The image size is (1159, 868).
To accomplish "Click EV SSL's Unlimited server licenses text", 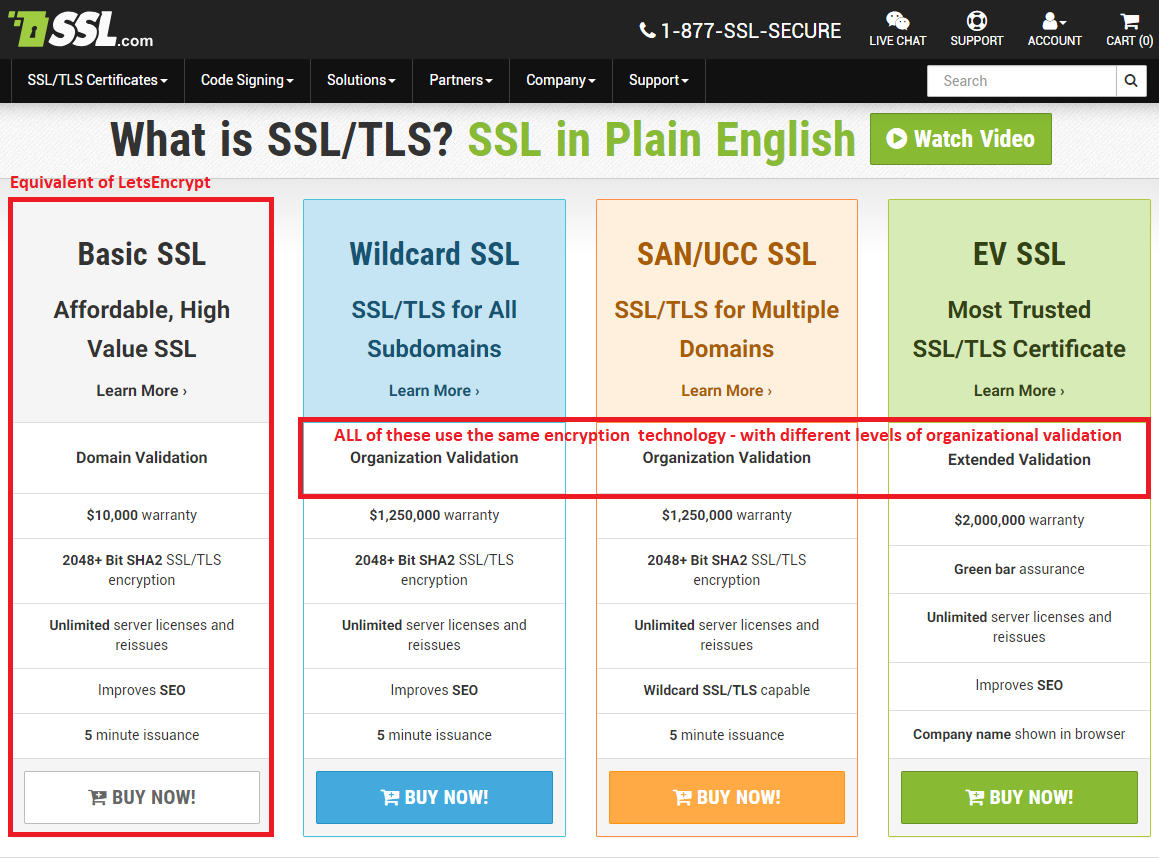I will click(x=1019, y=627).
